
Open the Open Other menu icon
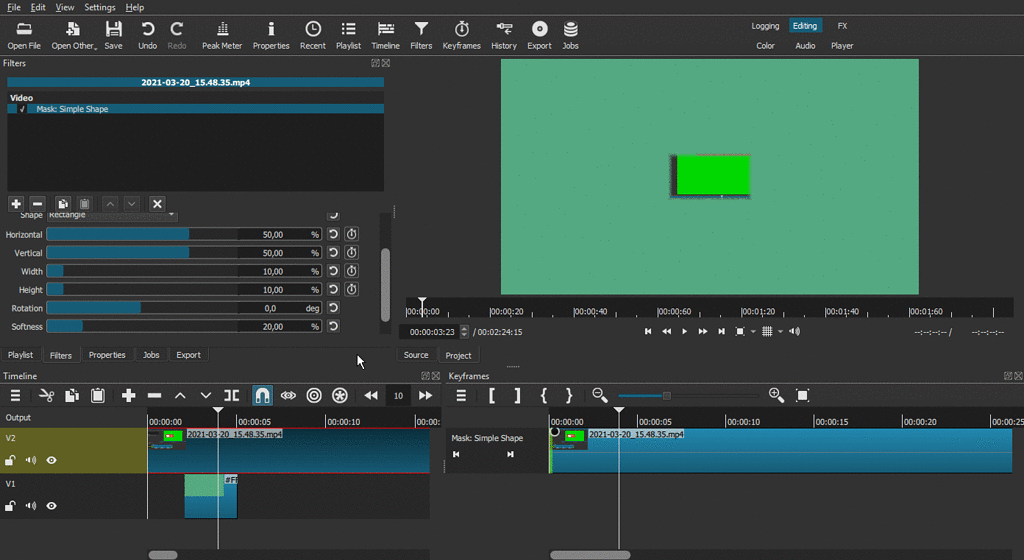[73, 35]
